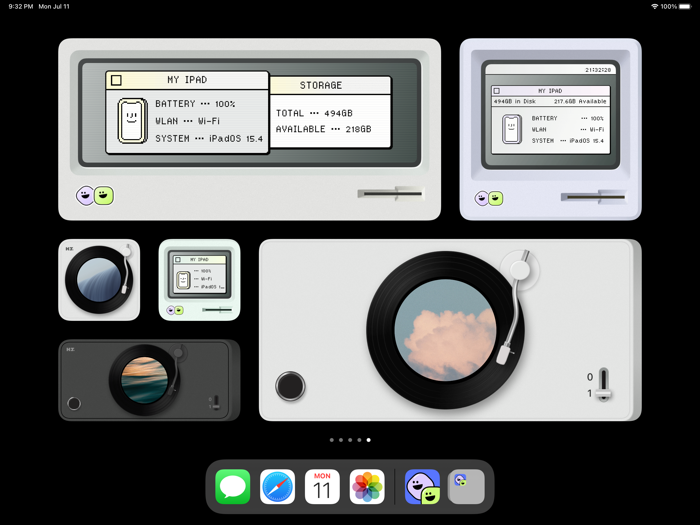Tap the smiley faces logo on large white computer widget
This screenshot has height=525, width=700.
point(95,196)
